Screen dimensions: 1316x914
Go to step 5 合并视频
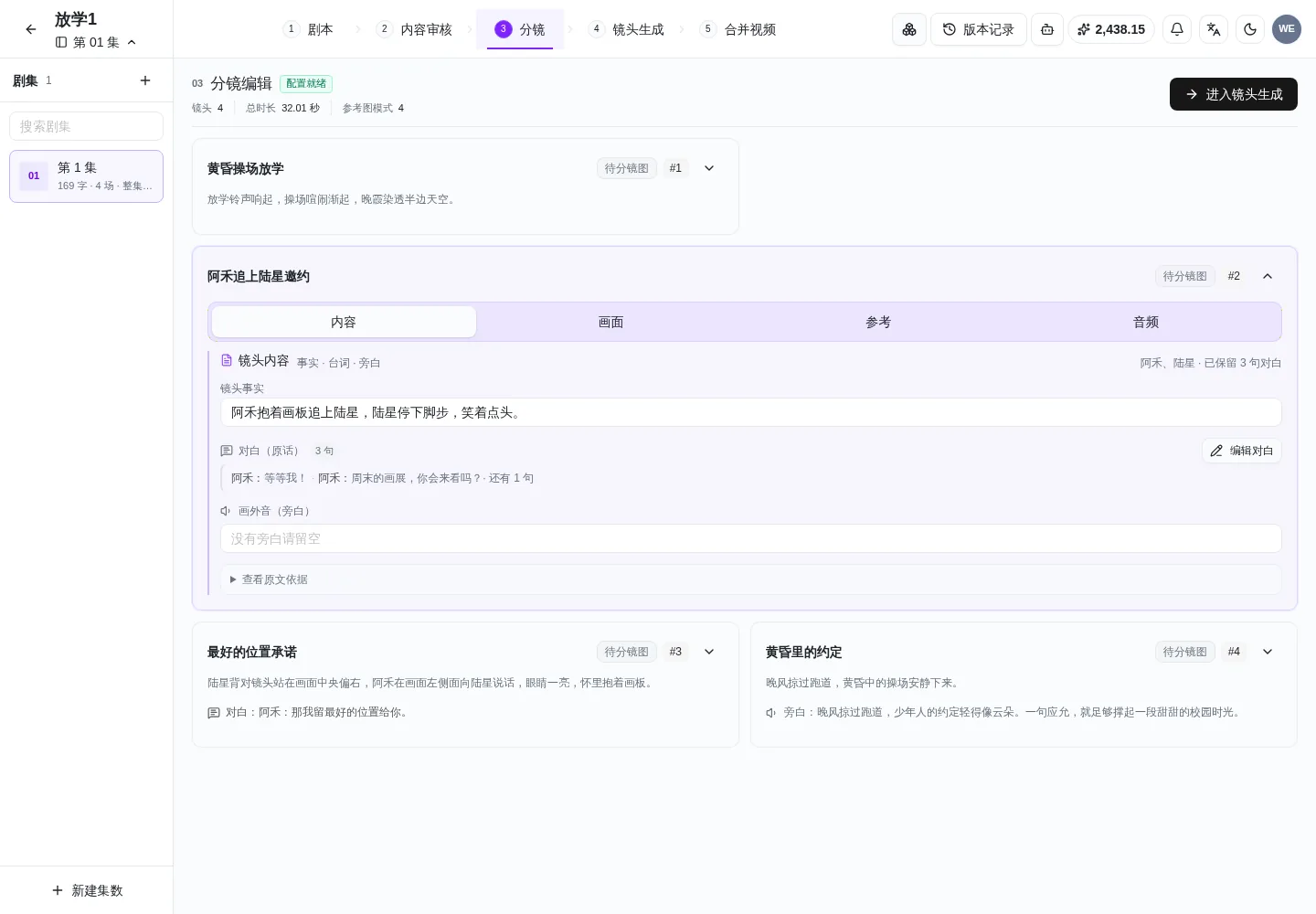click(738, 29)
